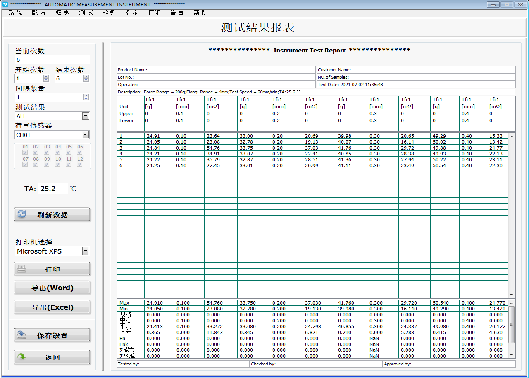Export report with Word button
529x378 pixels.
[52, 288]
